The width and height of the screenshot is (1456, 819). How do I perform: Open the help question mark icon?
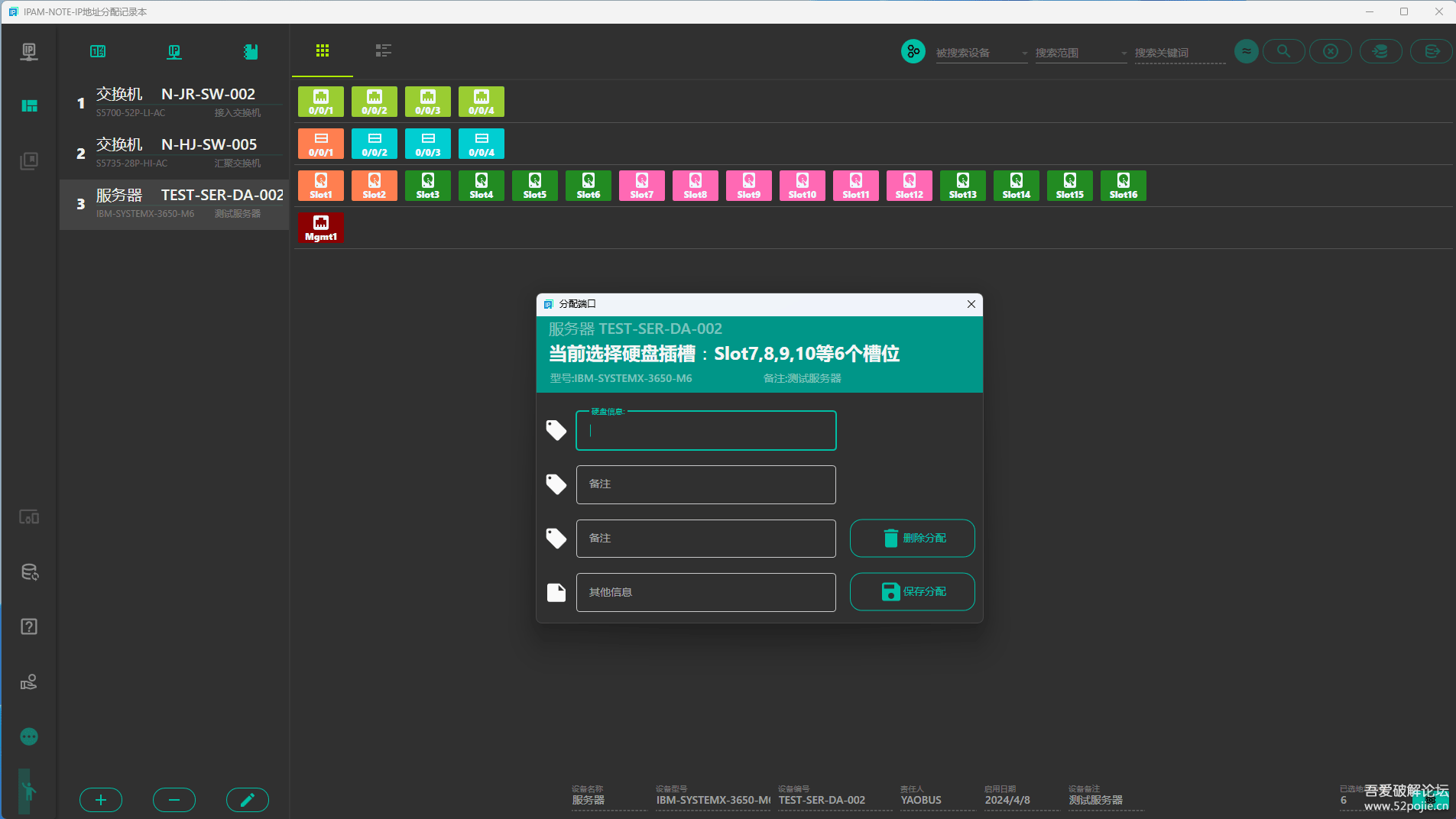(x=29, y=626)
